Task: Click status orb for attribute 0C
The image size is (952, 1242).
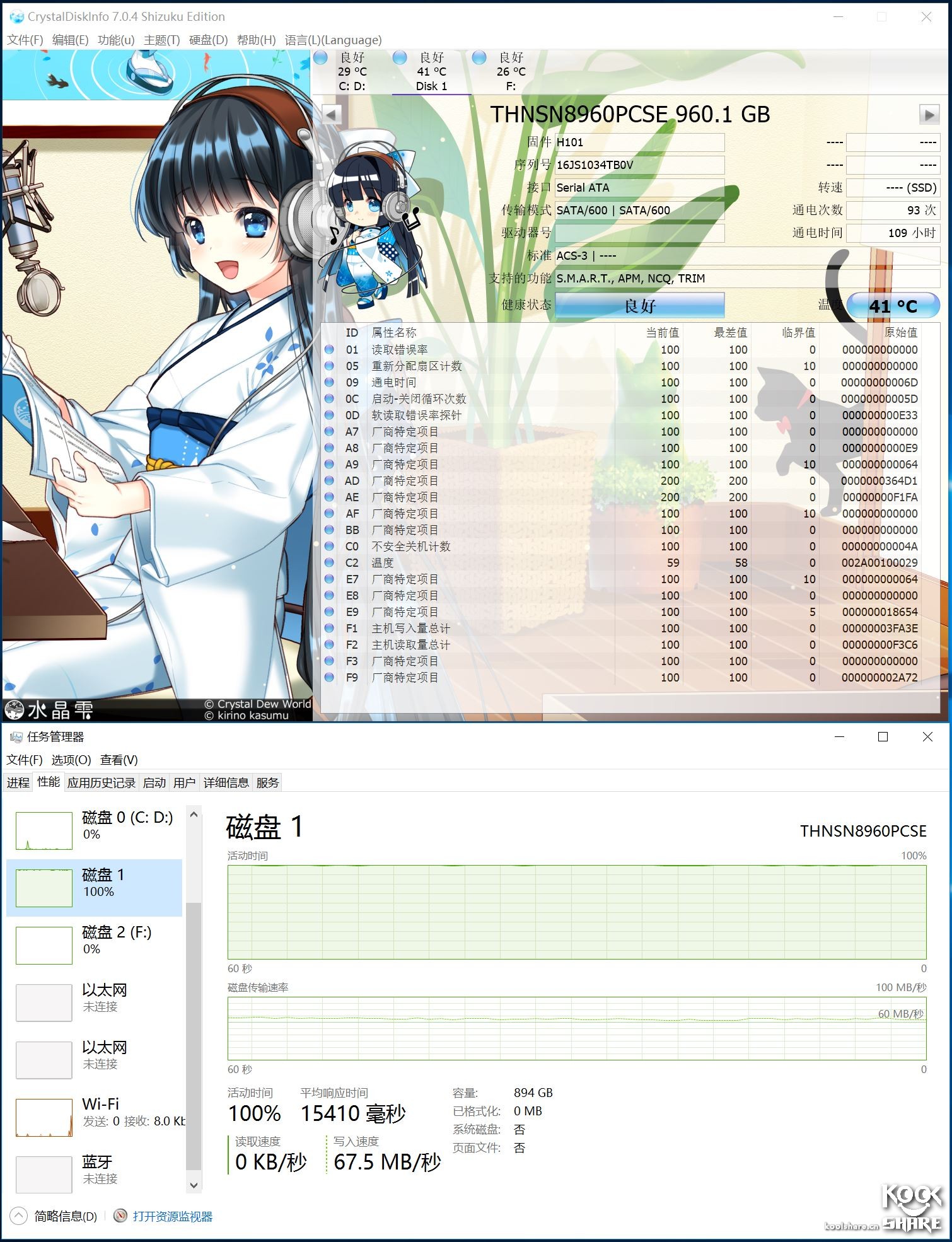Action: (329, 398)
